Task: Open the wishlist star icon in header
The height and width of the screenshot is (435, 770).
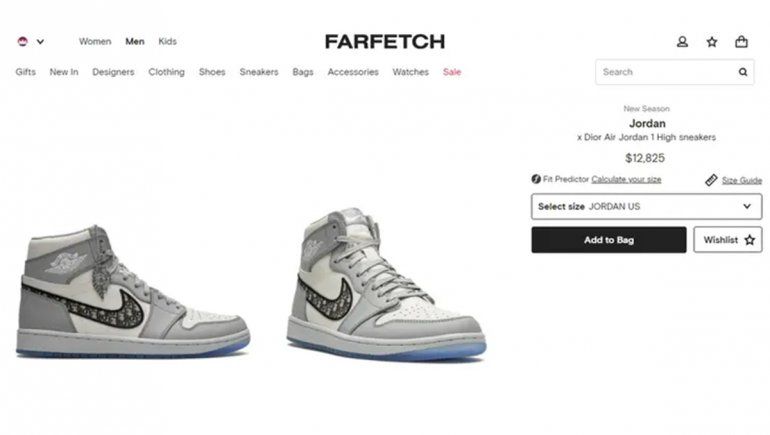Action: click(712, 42)
